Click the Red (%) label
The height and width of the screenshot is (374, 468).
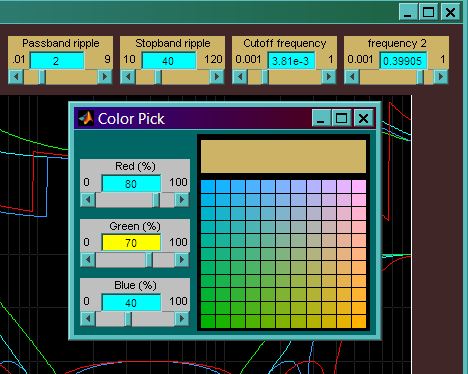pos(135,166)
